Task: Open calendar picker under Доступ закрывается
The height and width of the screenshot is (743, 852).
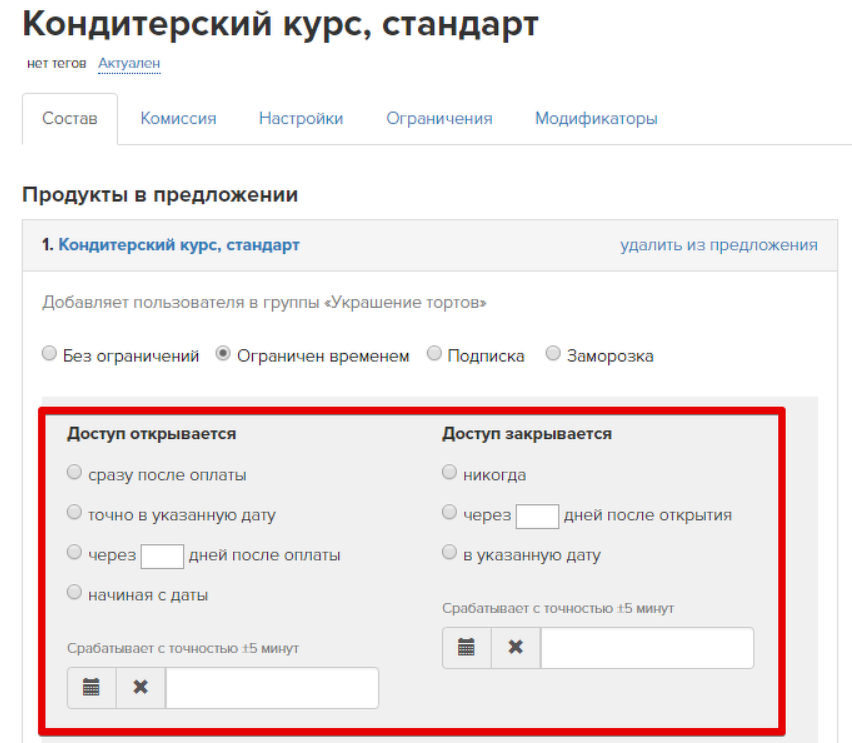Action: point(466,647)
